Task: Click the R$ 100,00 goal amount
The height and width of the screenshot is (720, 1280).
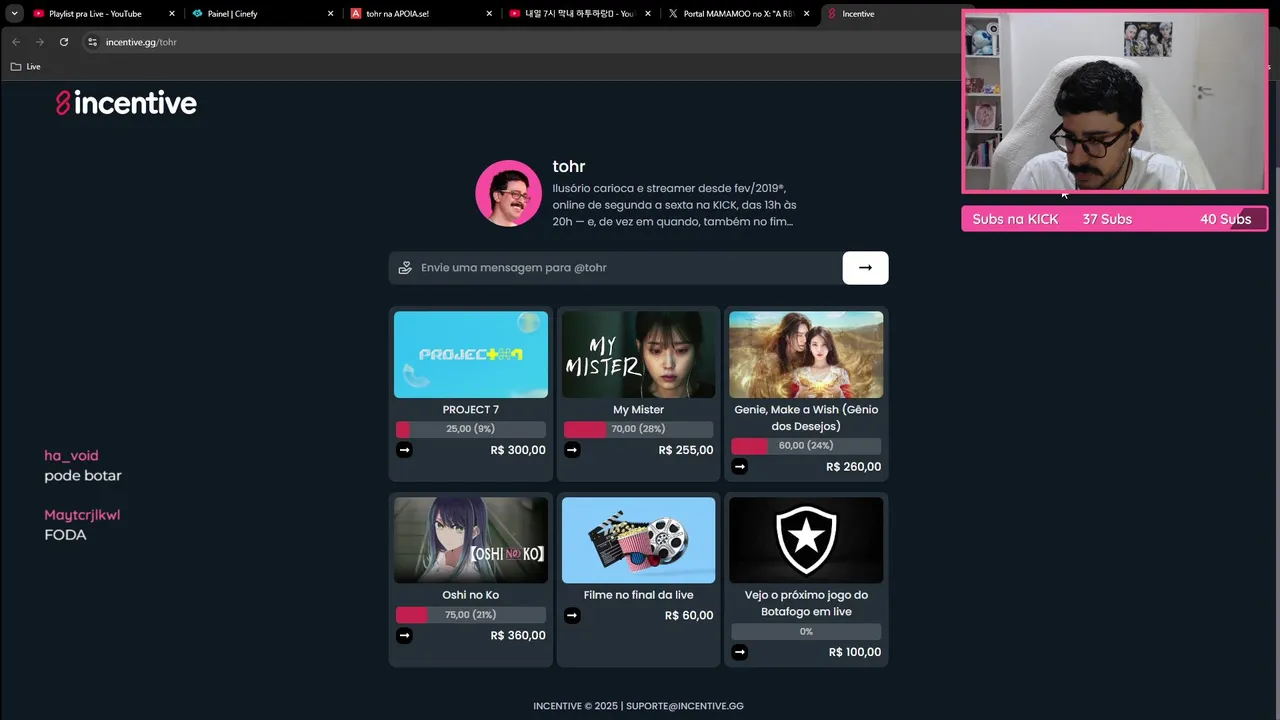Action: pyautogui.click(x=855, y=652)
